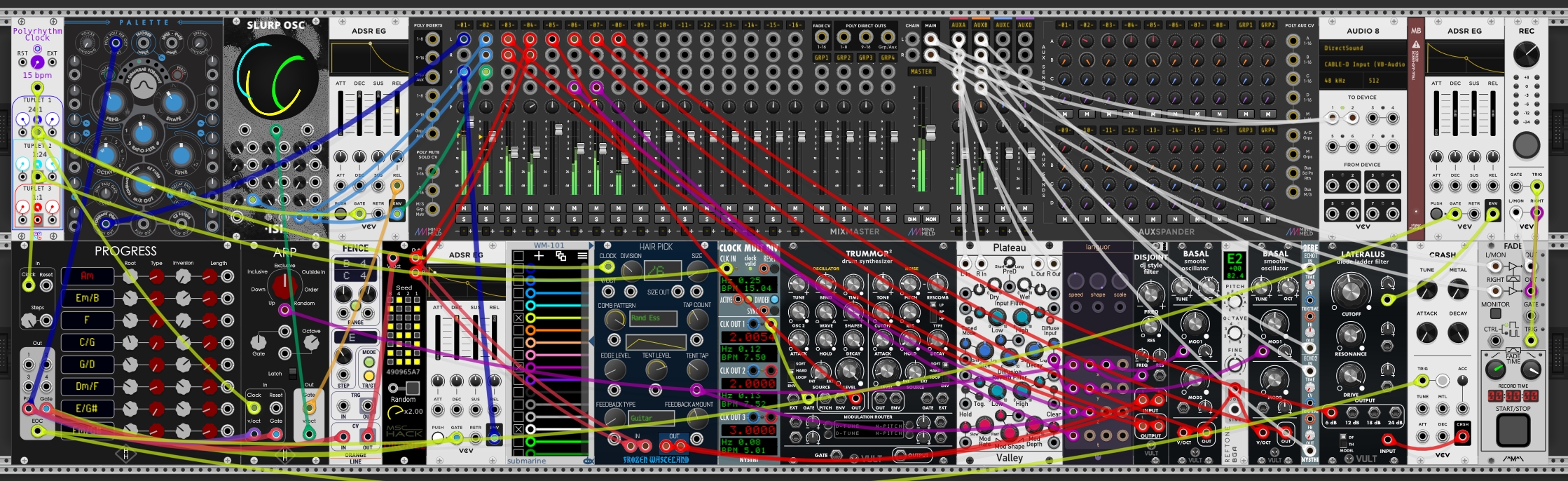Mute the MixMaster master output
The height and width of the screenshot is (481, 1568).
[x=921, y=208]
